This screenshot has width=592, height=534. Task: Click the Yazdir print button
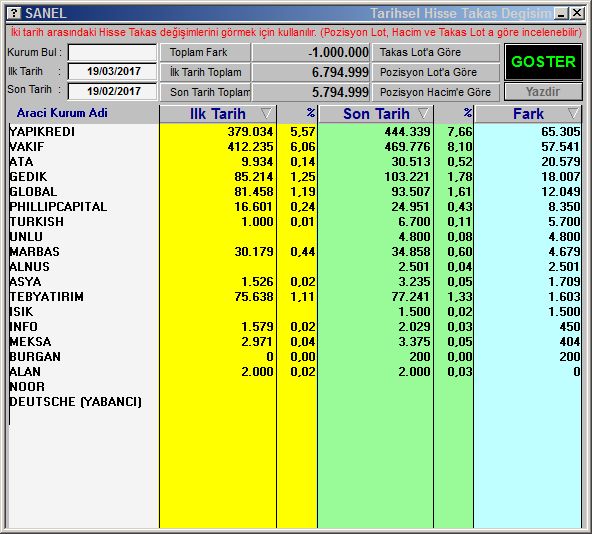[x=543, y=92]
